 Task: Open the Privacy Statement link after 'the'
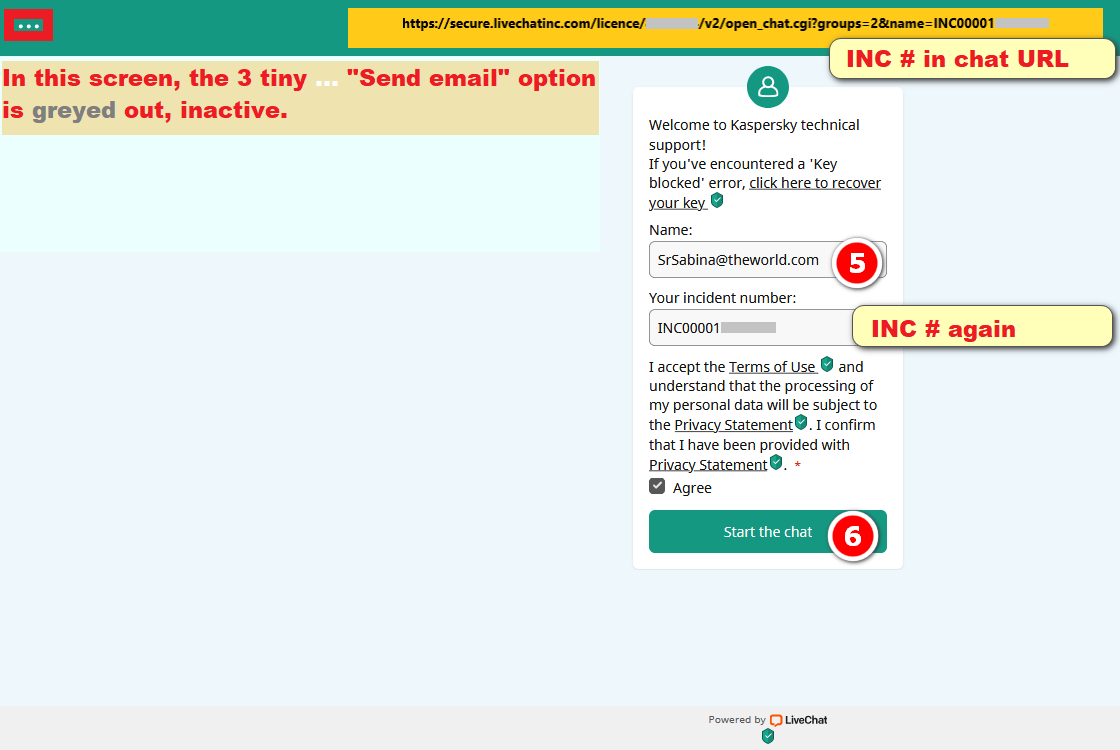coord(734,425)
